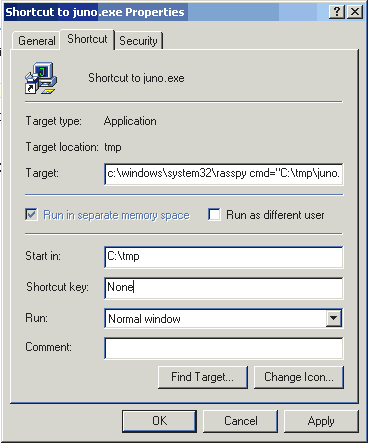Open the Security tab

coord(138,41)
